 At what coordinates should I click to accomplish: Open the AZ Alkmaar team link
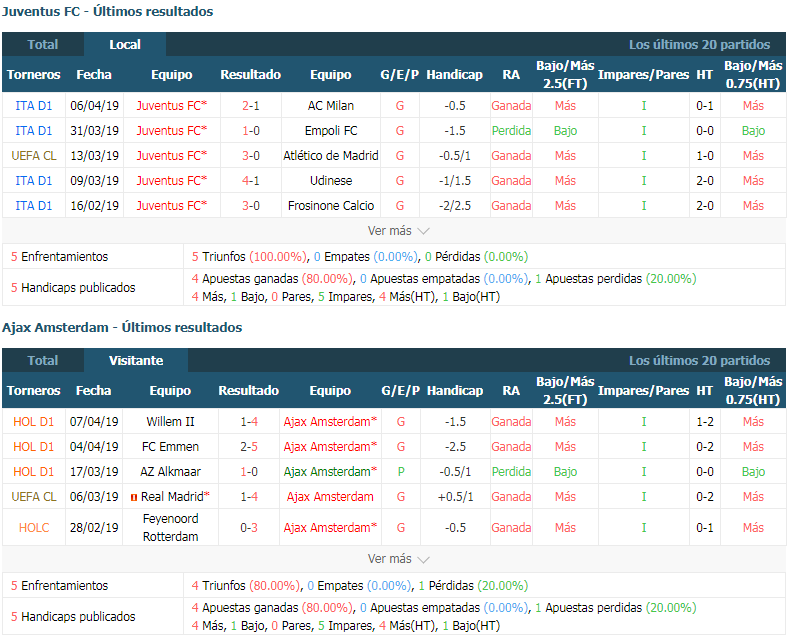[170, 472]
